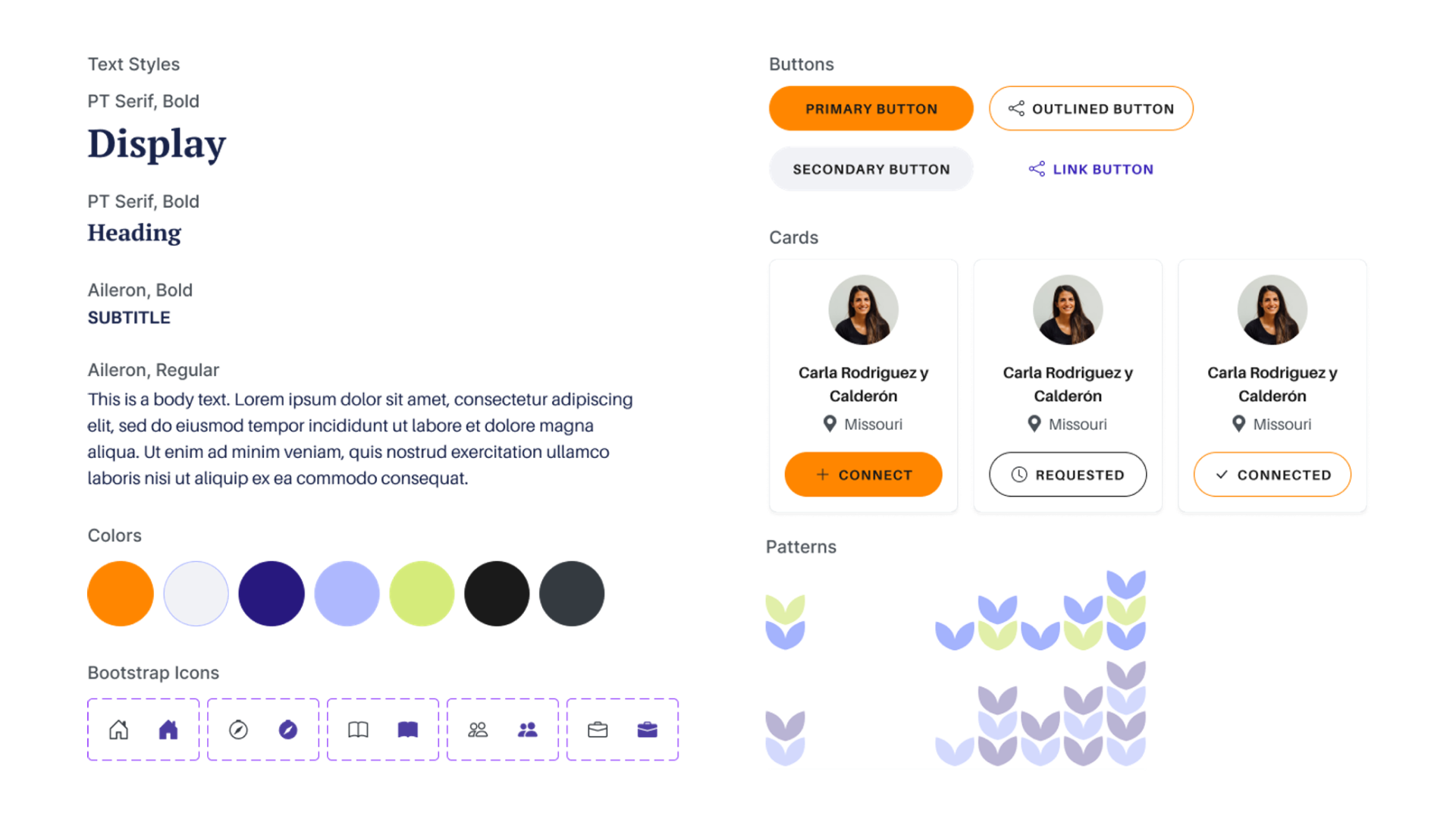This screenshot has height=819, width=1456.
Task: Select the outlined compass icon
Action: pos(238,730)
